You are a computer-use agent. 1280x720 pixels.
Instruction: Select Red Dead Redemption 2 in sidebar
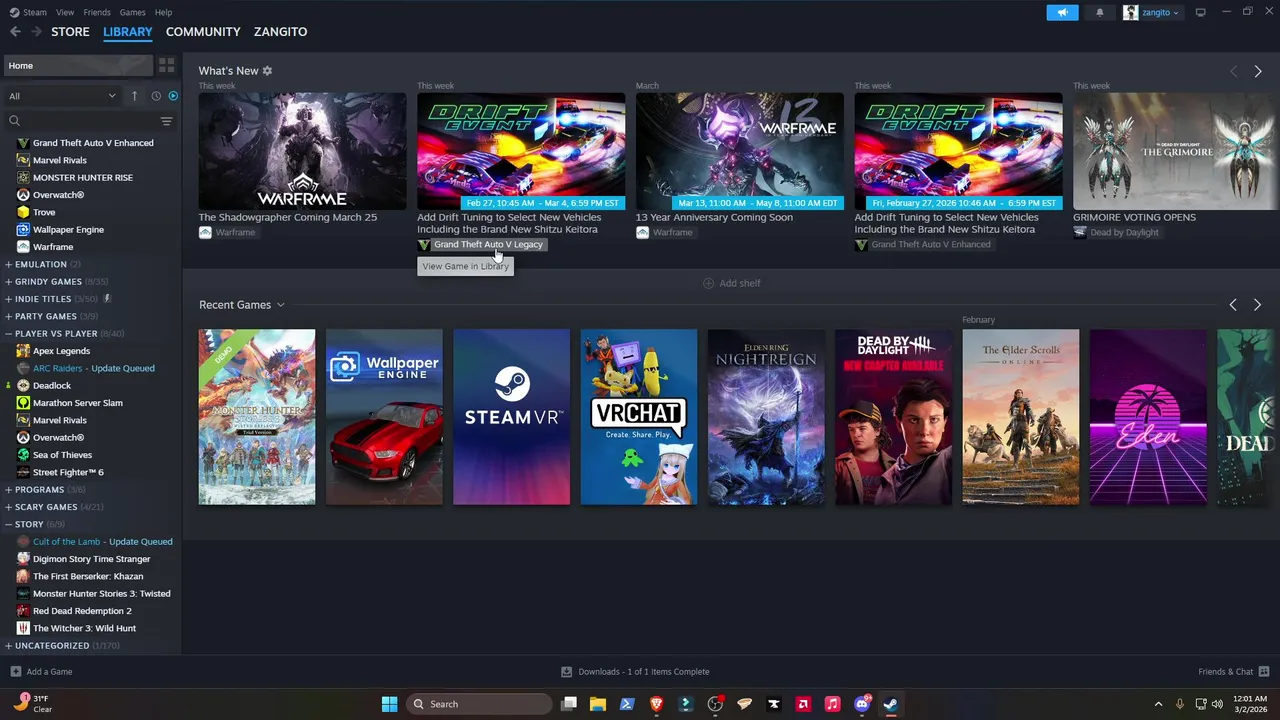coord(82,611)
